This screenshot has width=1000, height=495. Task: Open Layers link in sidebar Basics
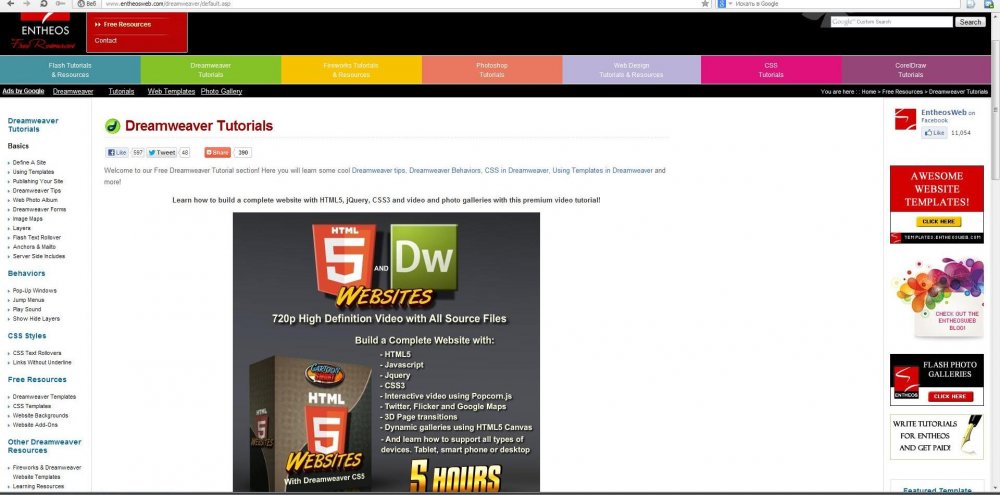pyautogui.click(x=22, y=228)
